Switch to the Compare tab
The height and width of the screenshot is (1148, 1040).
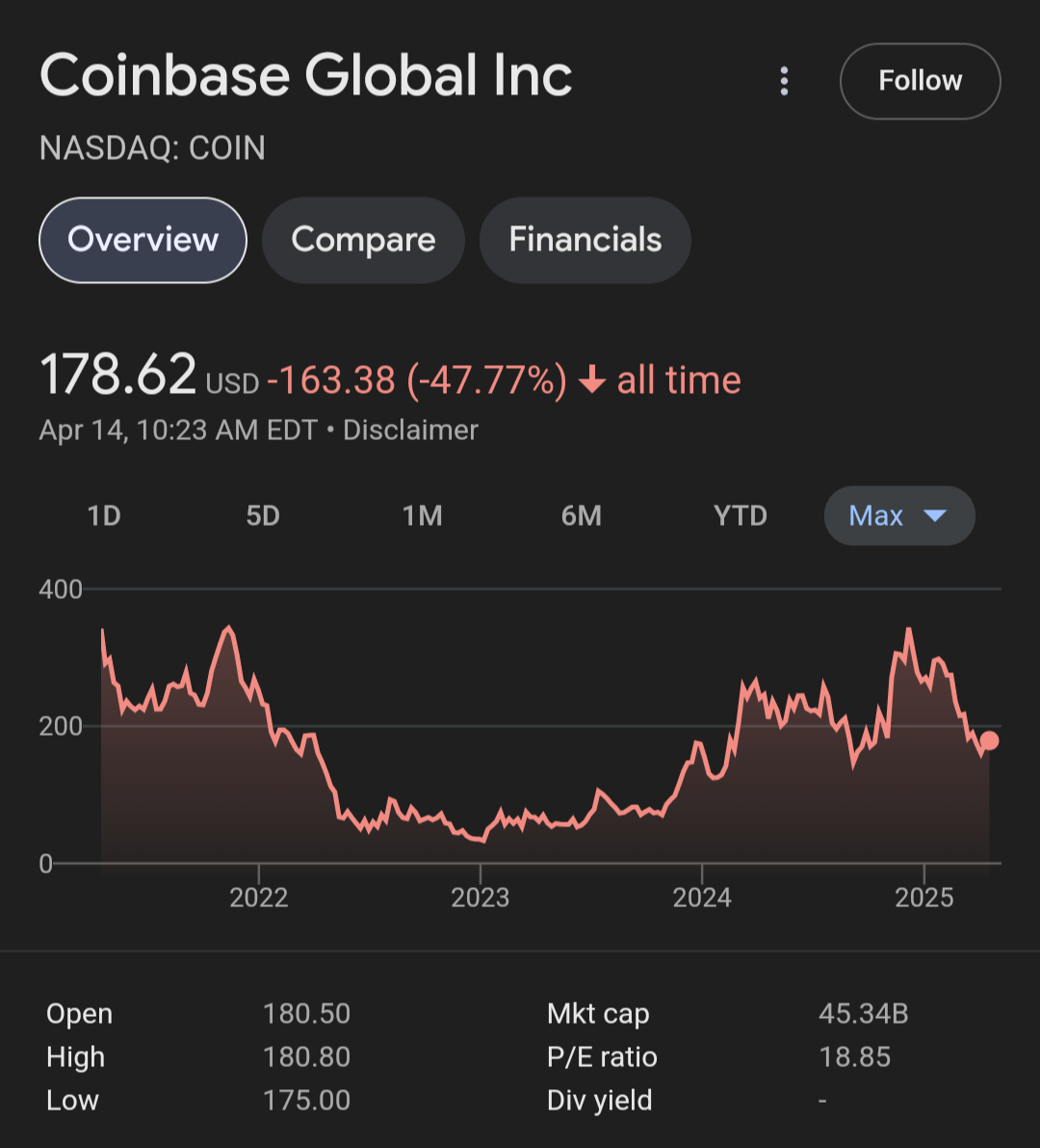(x=363, y=240)
